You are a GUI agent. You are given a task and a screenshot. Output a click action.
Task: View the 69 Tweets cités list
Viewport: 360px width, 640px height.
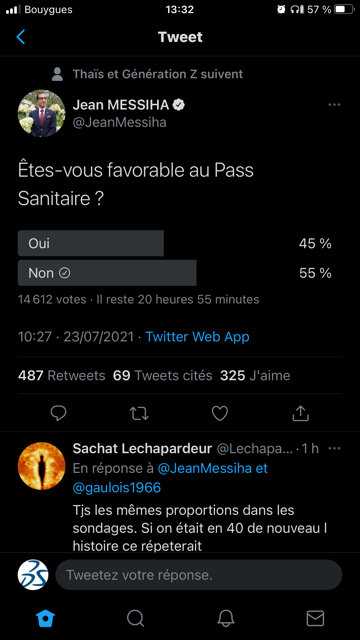(163, 376)
